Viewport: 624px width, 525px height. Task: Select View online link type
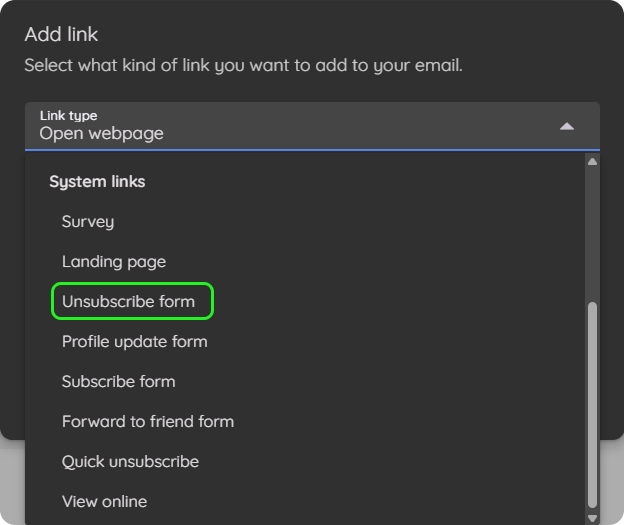click(x=305, y=502)
